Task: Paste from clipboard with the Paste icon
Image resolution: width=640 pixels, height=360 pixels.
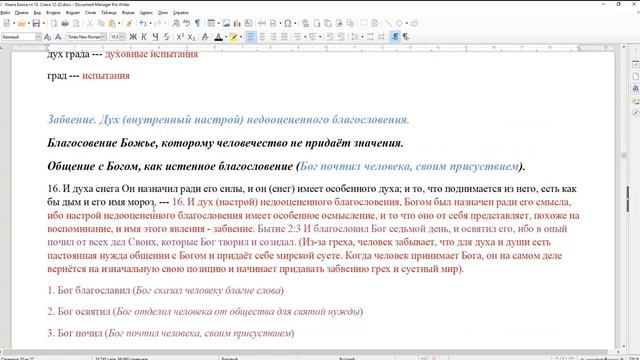Action: tap(112, 23)
